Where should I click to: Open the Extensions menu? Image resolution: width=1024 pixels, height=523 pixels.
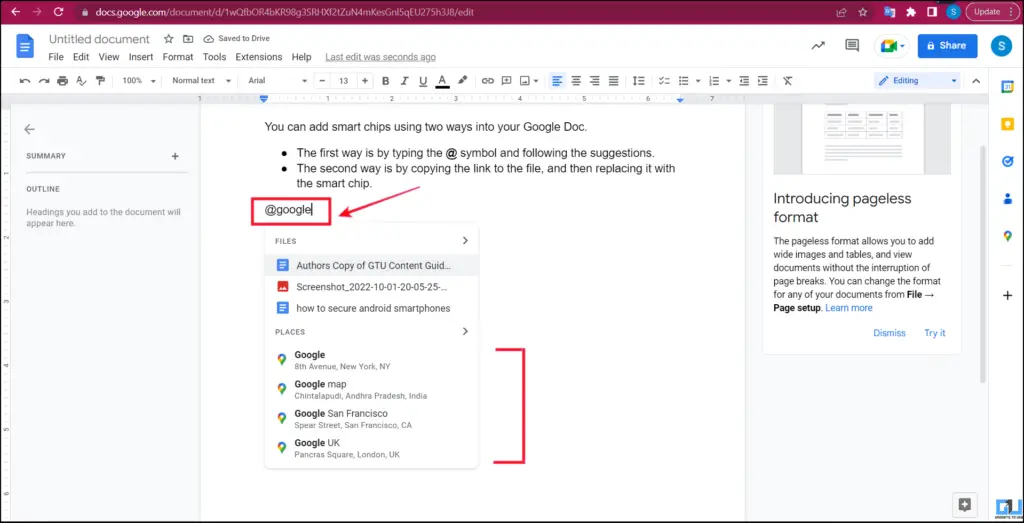pyautogui.click(x=259, y=57)
